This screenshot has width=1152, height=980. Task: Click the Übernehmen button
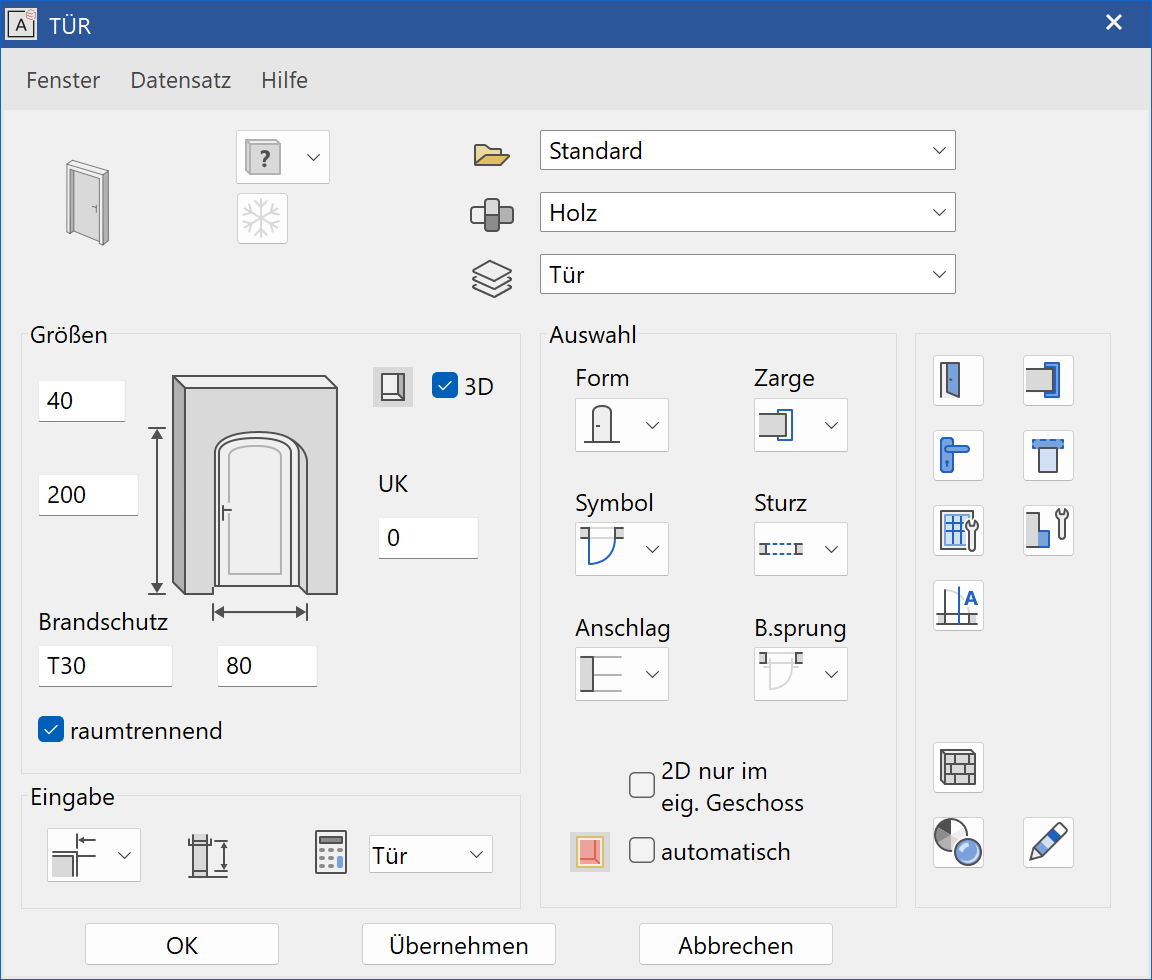pyautogui.click(x=459, y=945)
